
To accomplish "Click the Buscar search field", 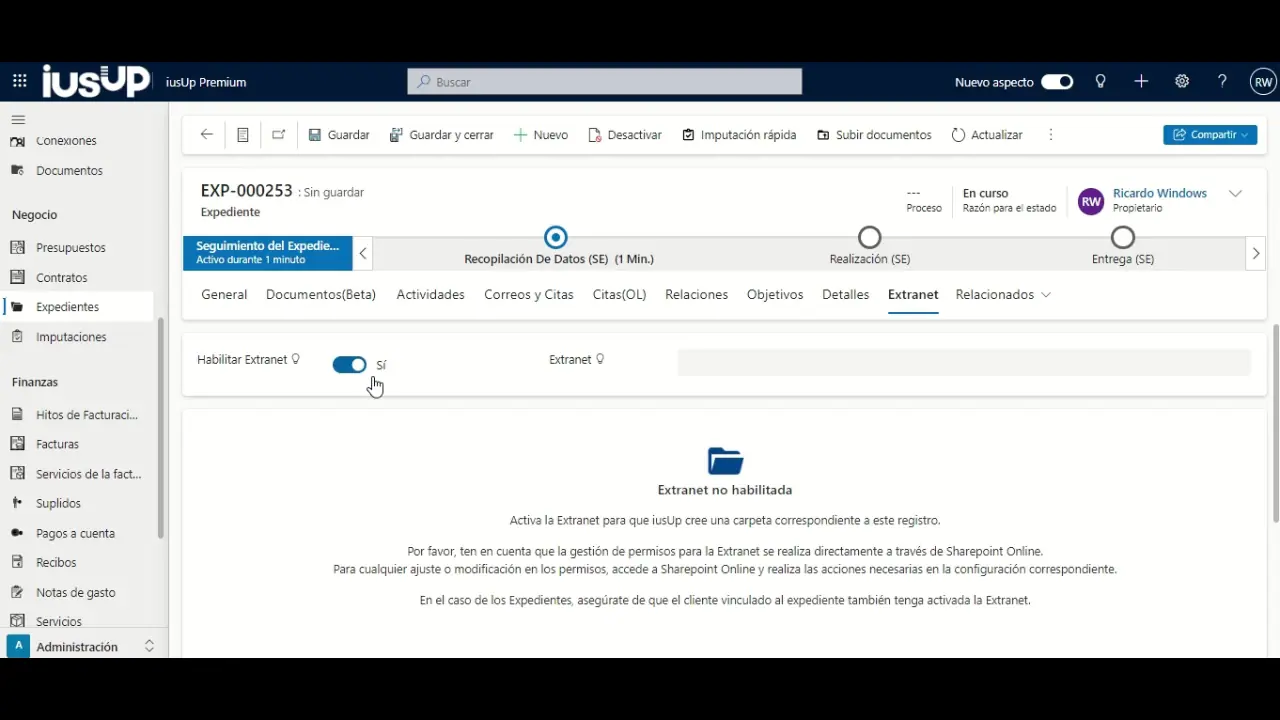I will click(604, 82).
